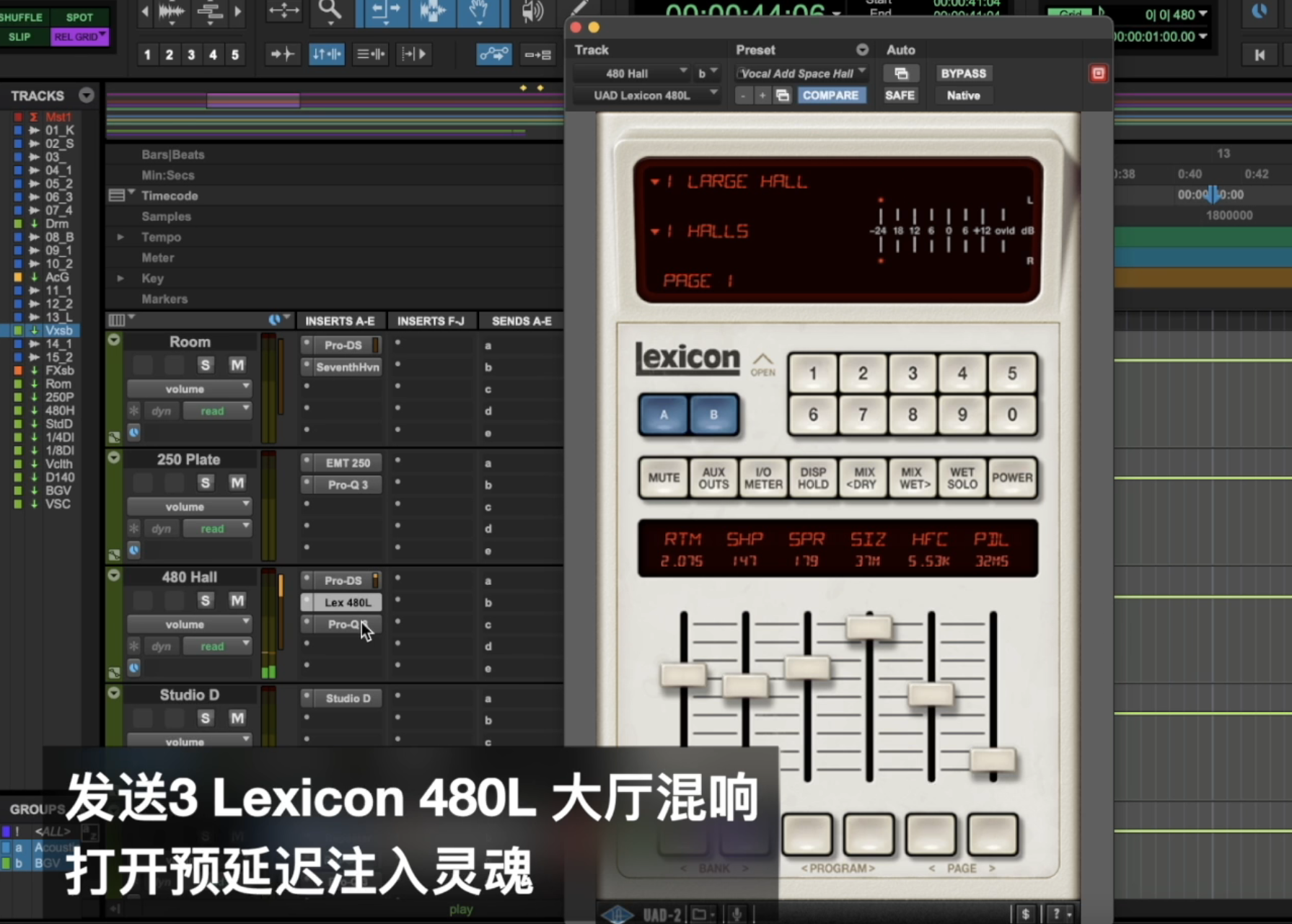Select the Zoomer magnifying glass tool
This screenshot has height=924, width=1292.
tap(330, 10)
